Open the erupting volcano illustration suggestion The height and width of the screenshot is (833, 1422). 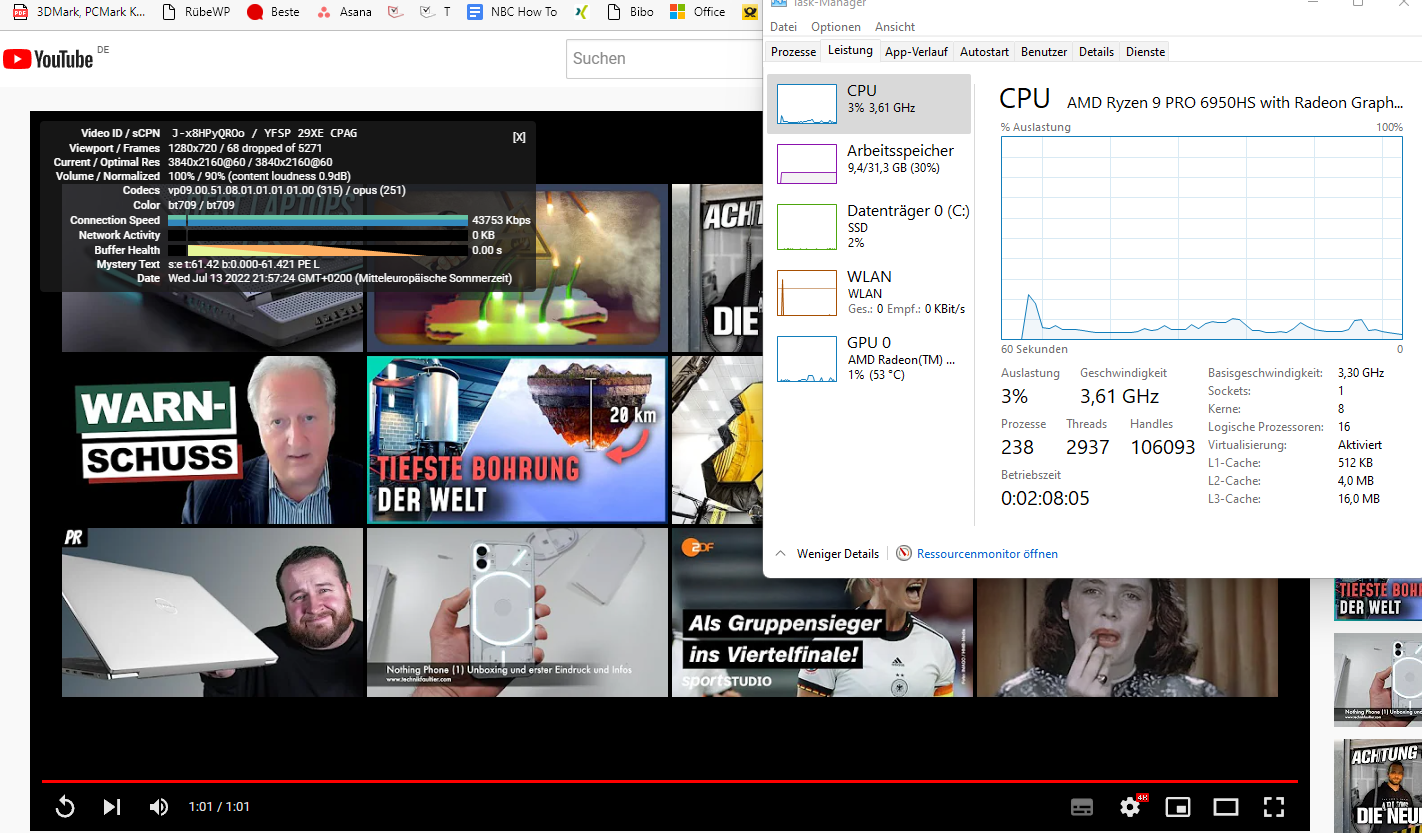[516, 268]
